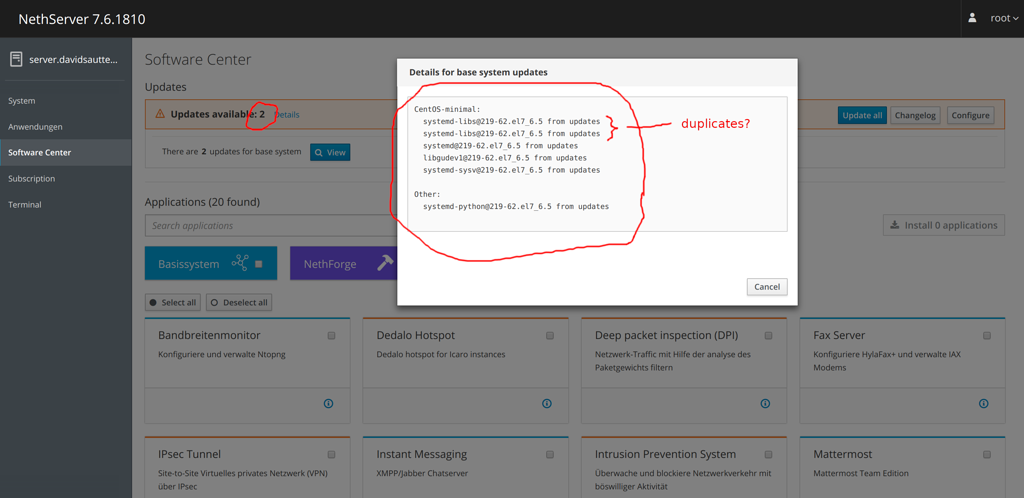The width and height of the screenshot is (1024, 498).
Task: Open info icon for Bandbreitenmonitor card
Action: click(x=328, y=403)
